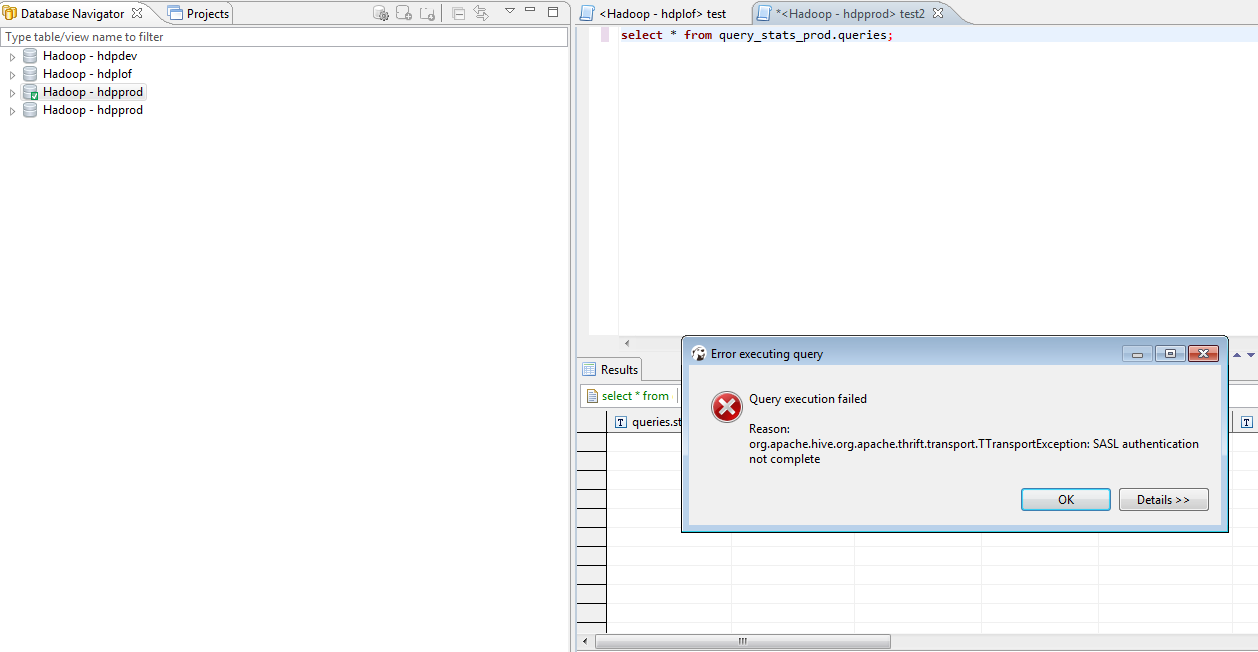Open the new database connection wizard
This screenshot has height=652, width=1258.
click(380, 12)
